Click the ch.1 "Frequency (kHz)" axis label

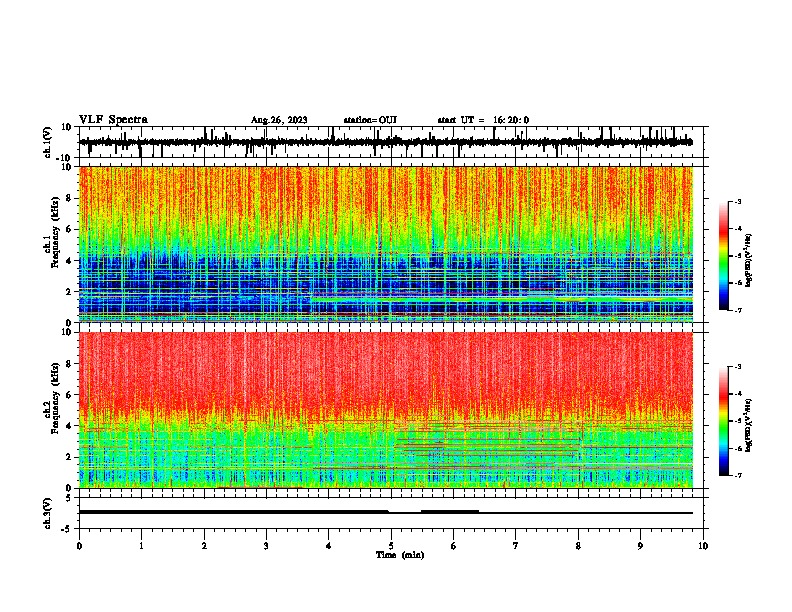(x=55, y=233)
